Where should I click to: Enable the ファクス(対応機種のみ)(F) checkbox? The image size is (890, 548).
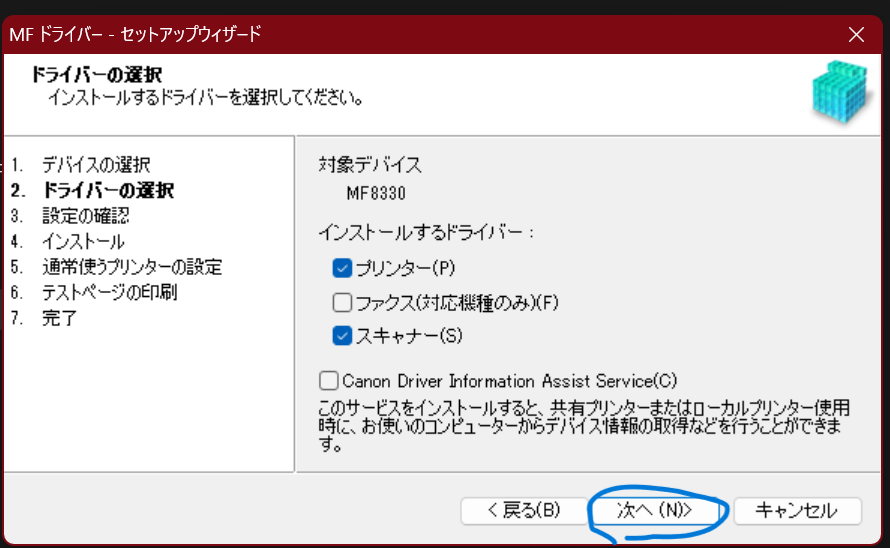pos(343,302)
